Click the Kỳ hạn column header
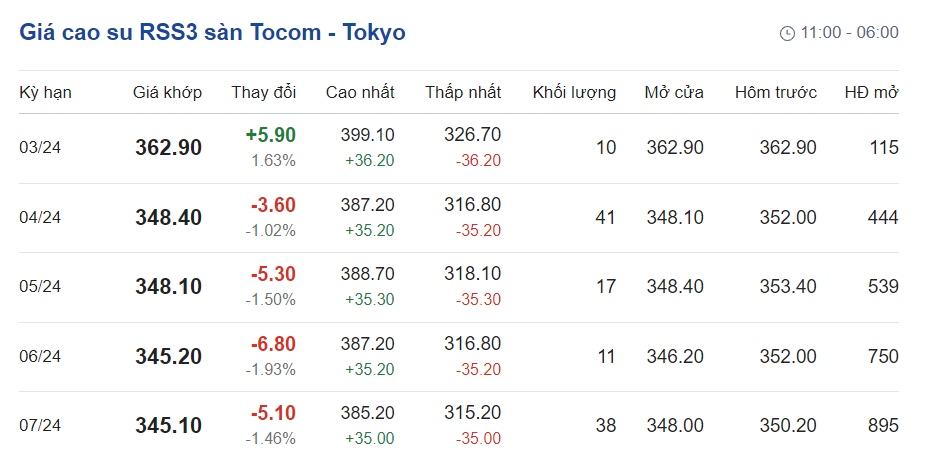 click(x=45, y=92)
